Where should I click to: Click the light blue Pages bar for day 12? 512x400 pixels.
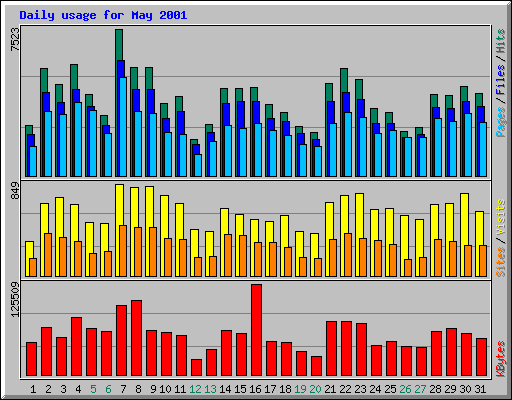point(198,165)
